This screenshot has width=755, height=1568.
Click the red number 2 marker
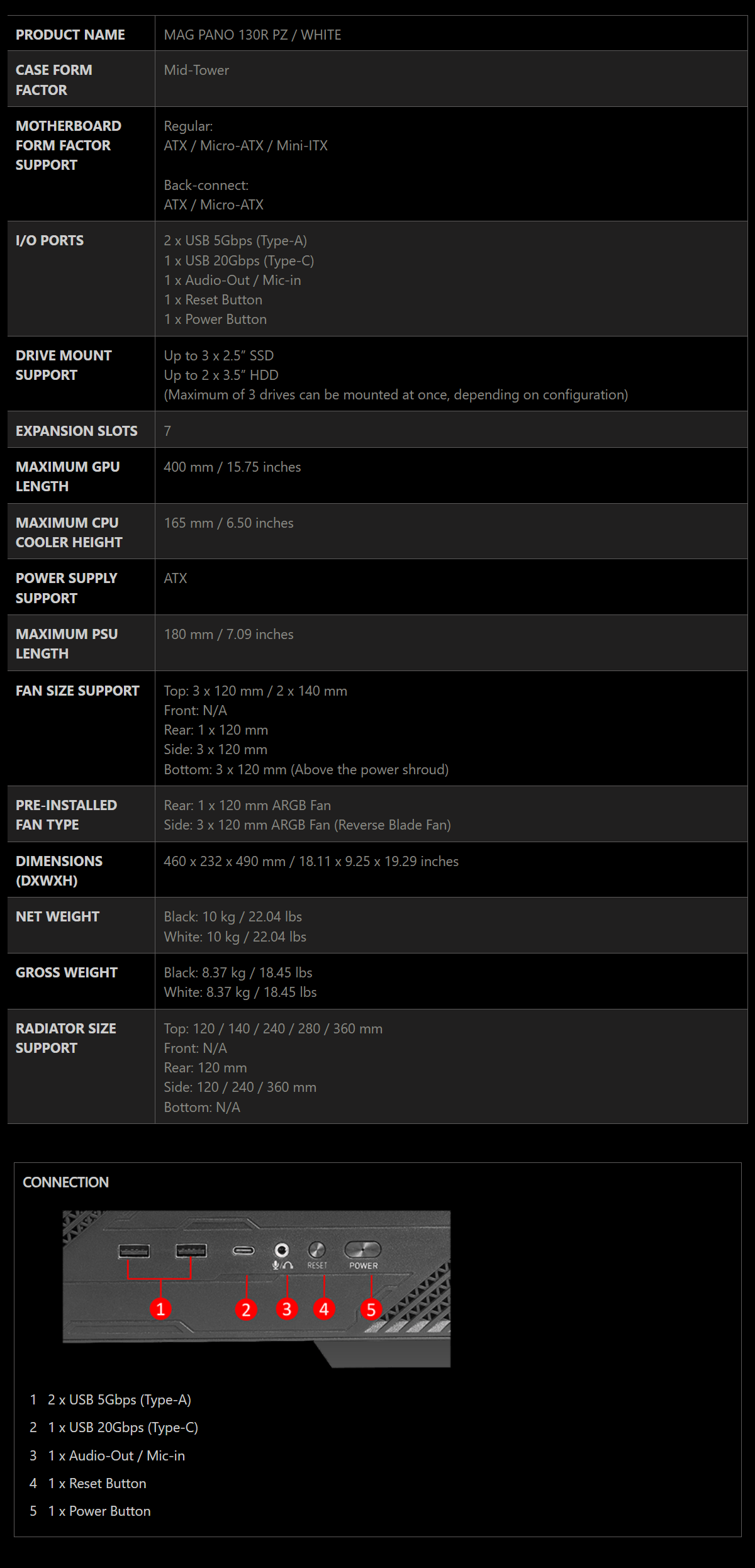(246, 1309)
